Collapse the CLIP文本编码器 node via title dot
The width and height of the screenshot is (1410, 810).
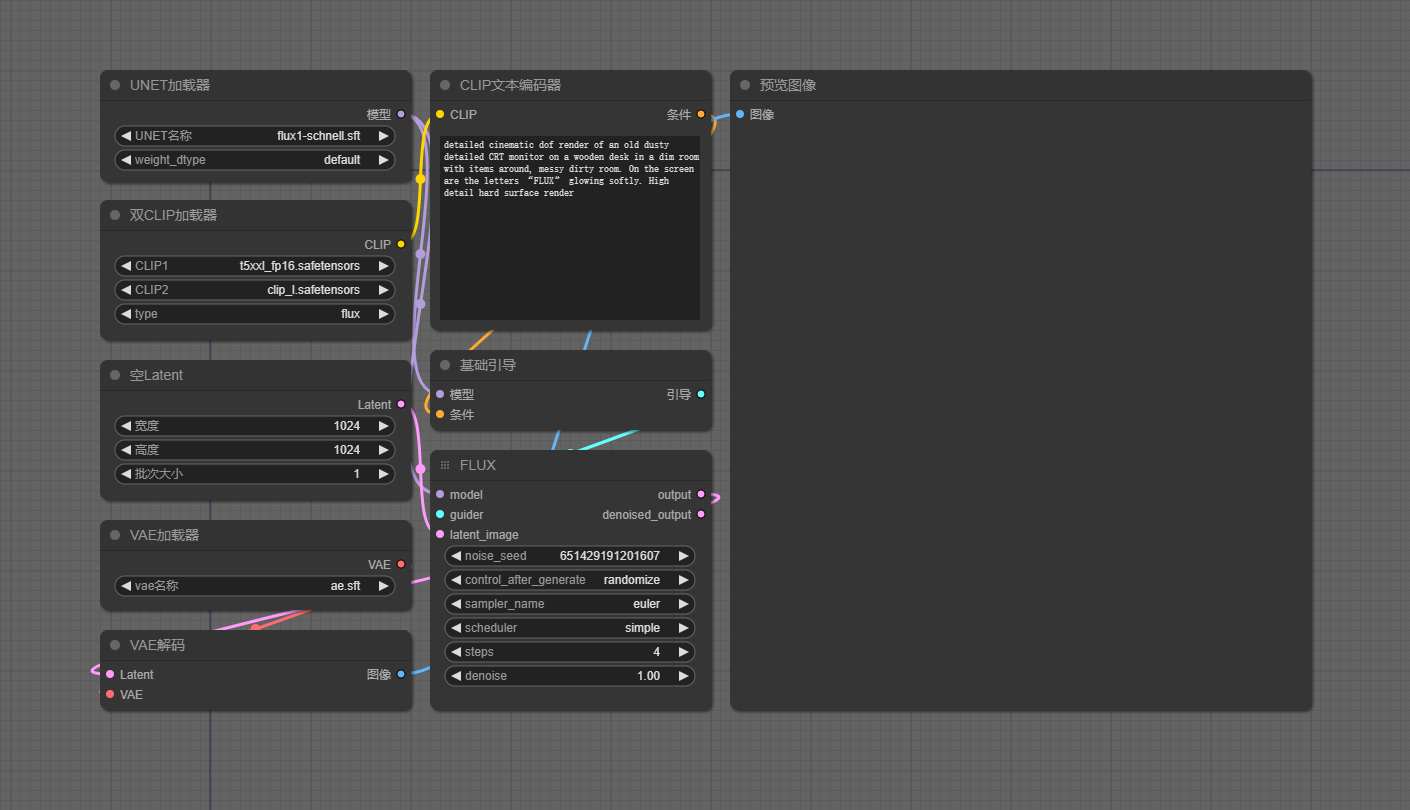(x=445, y=85)
